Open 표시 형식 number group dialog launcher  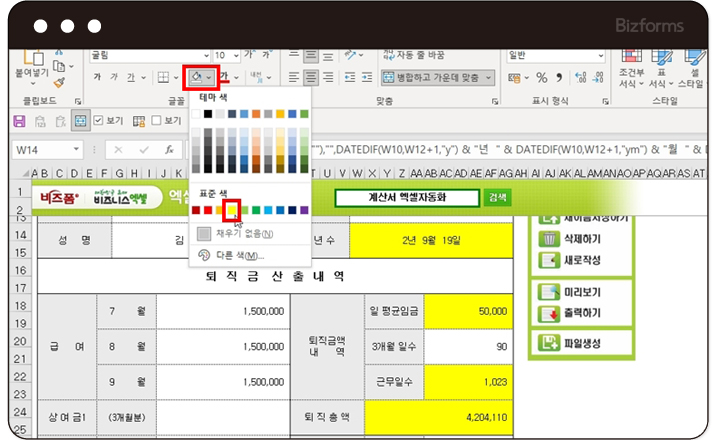pyautogui.click(x=605, y=101)
